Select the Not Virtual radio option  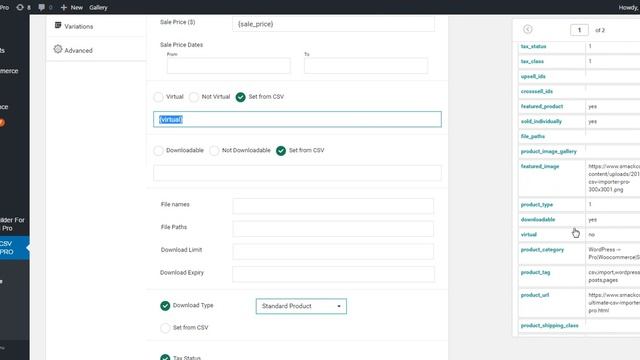193,97
